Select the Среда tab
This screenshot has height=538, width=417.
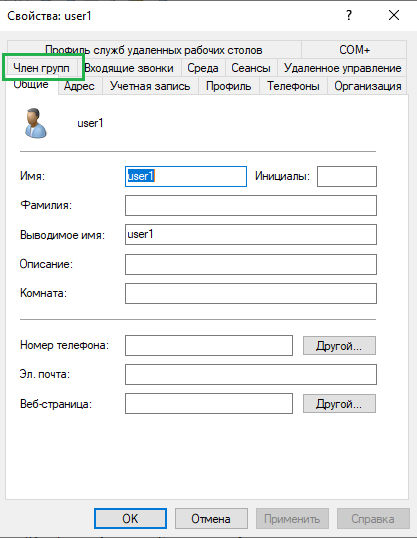click(203, 68)
